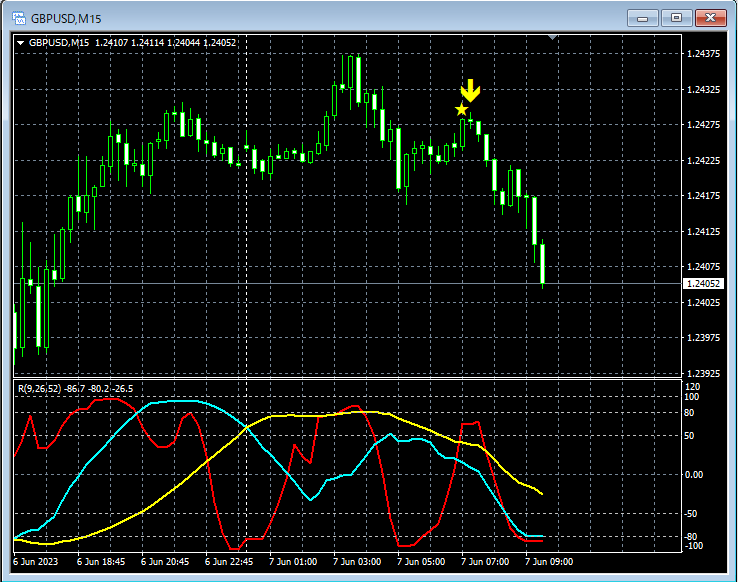
Task: Click the current price label 1.24052
Action: pyautogui.click(x=702, y=284)
